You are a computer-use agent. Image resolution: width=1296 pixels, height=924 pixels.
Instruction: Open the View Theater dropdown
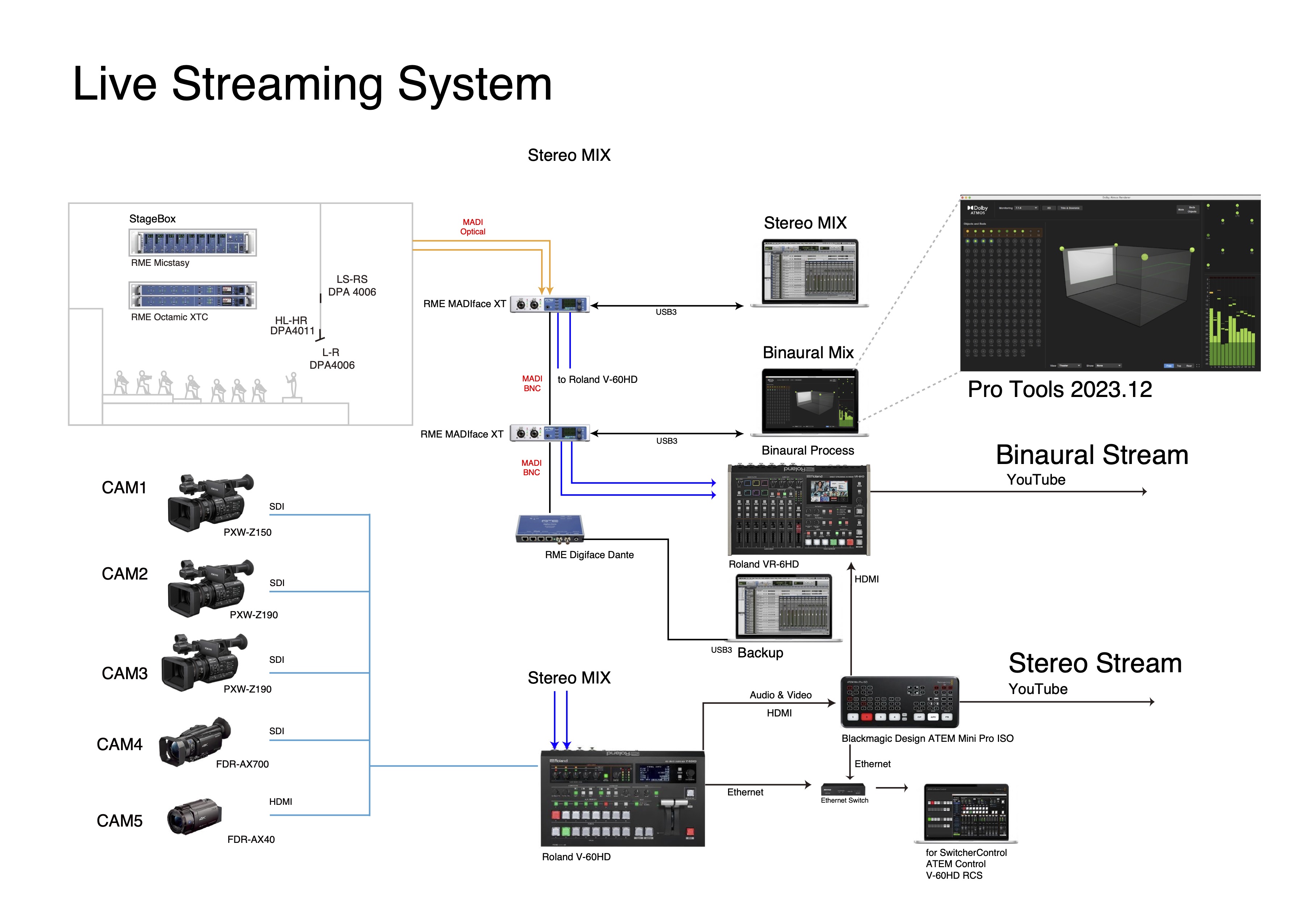coord(1070,366)
